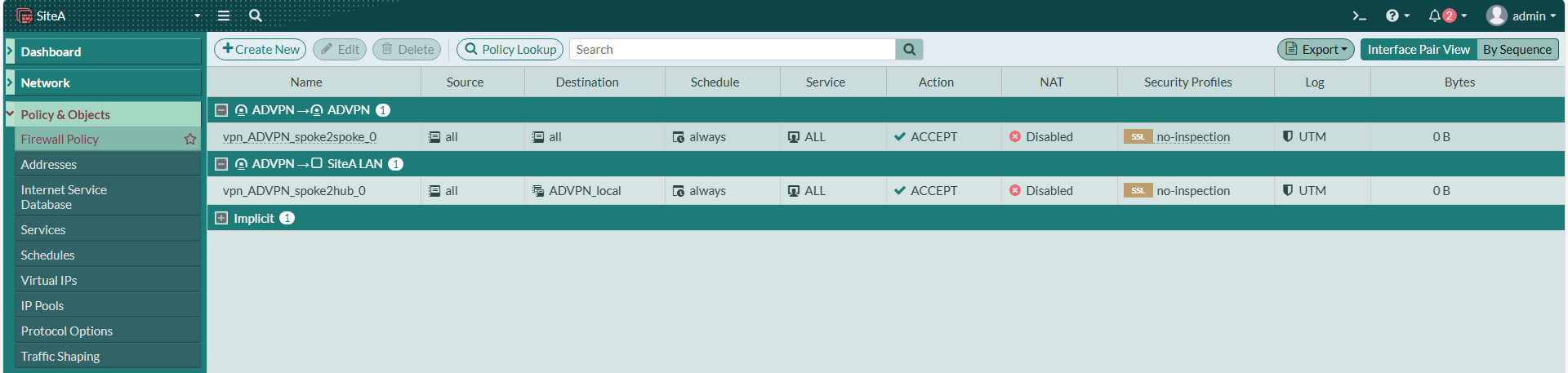This screenshot has height=373, width=1568.
Task: Expand the Implicit policy section
Action: click(x=221, y=218)
